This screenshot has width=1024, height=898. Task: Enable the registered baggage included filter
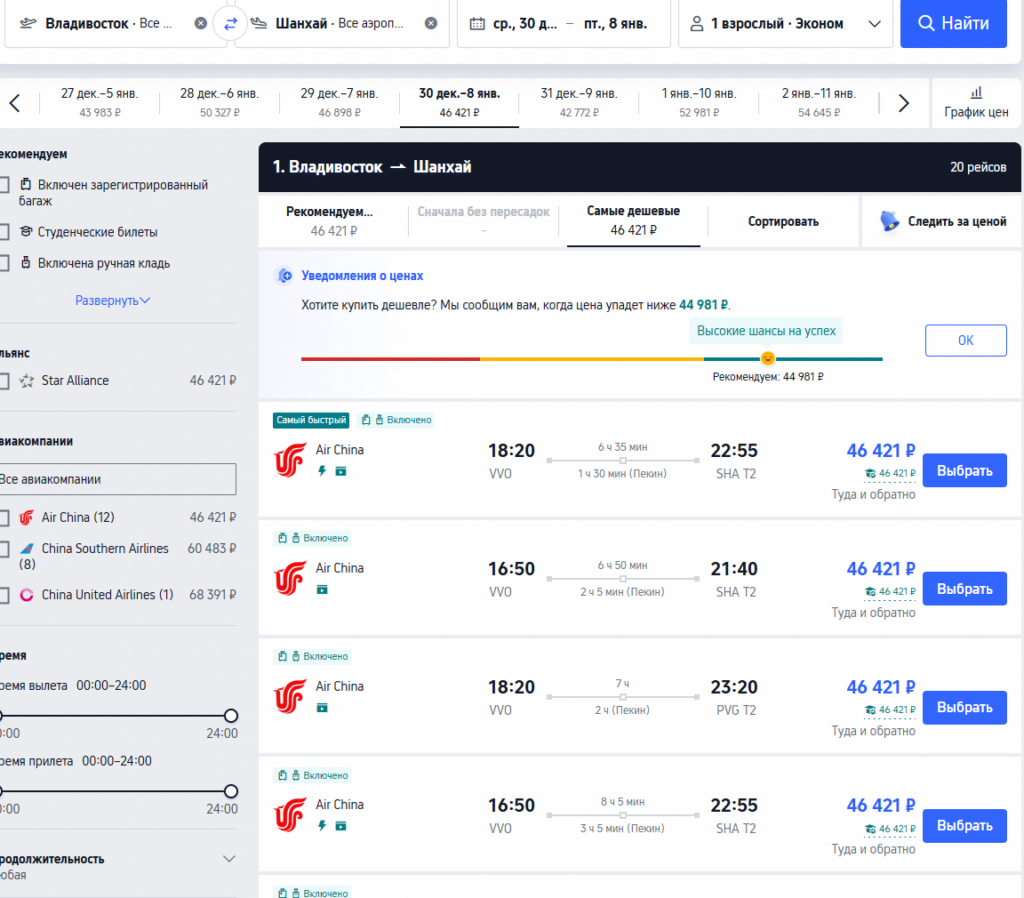tap(4, 185)
